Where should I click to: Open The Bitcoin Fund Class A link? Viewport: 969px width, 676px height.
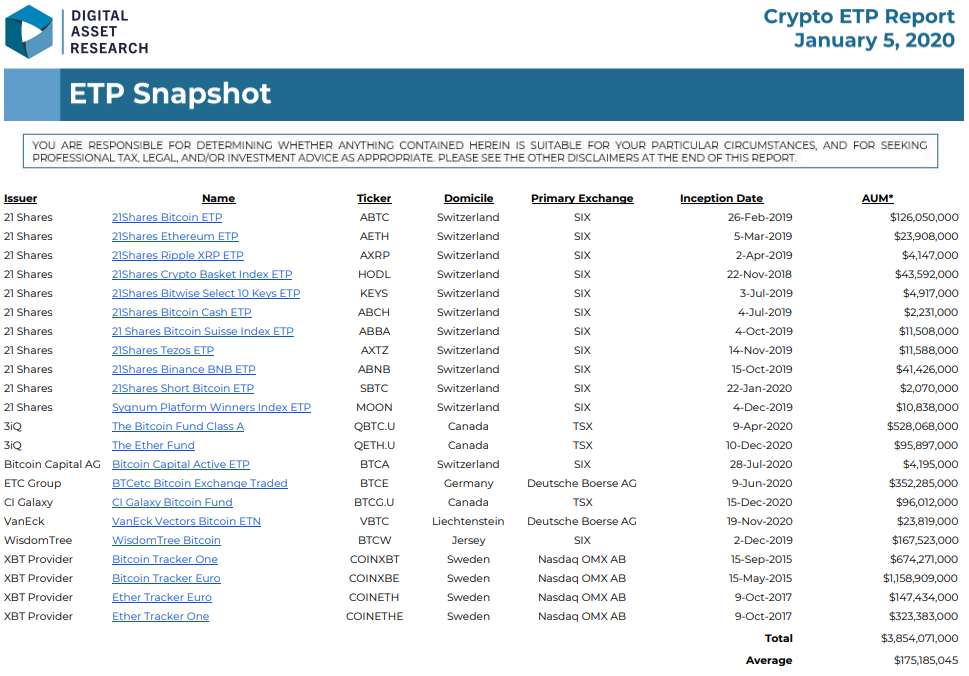coord(178,426)
